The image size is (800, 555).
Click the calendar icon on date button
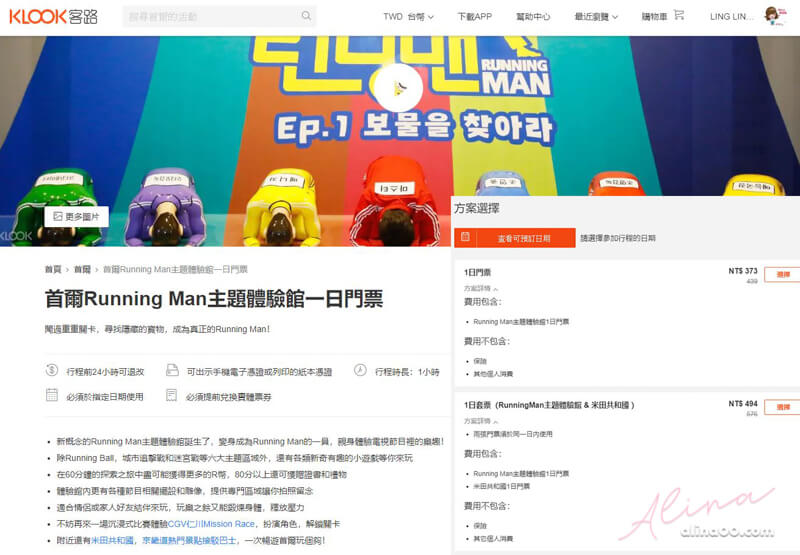(465, 237)
